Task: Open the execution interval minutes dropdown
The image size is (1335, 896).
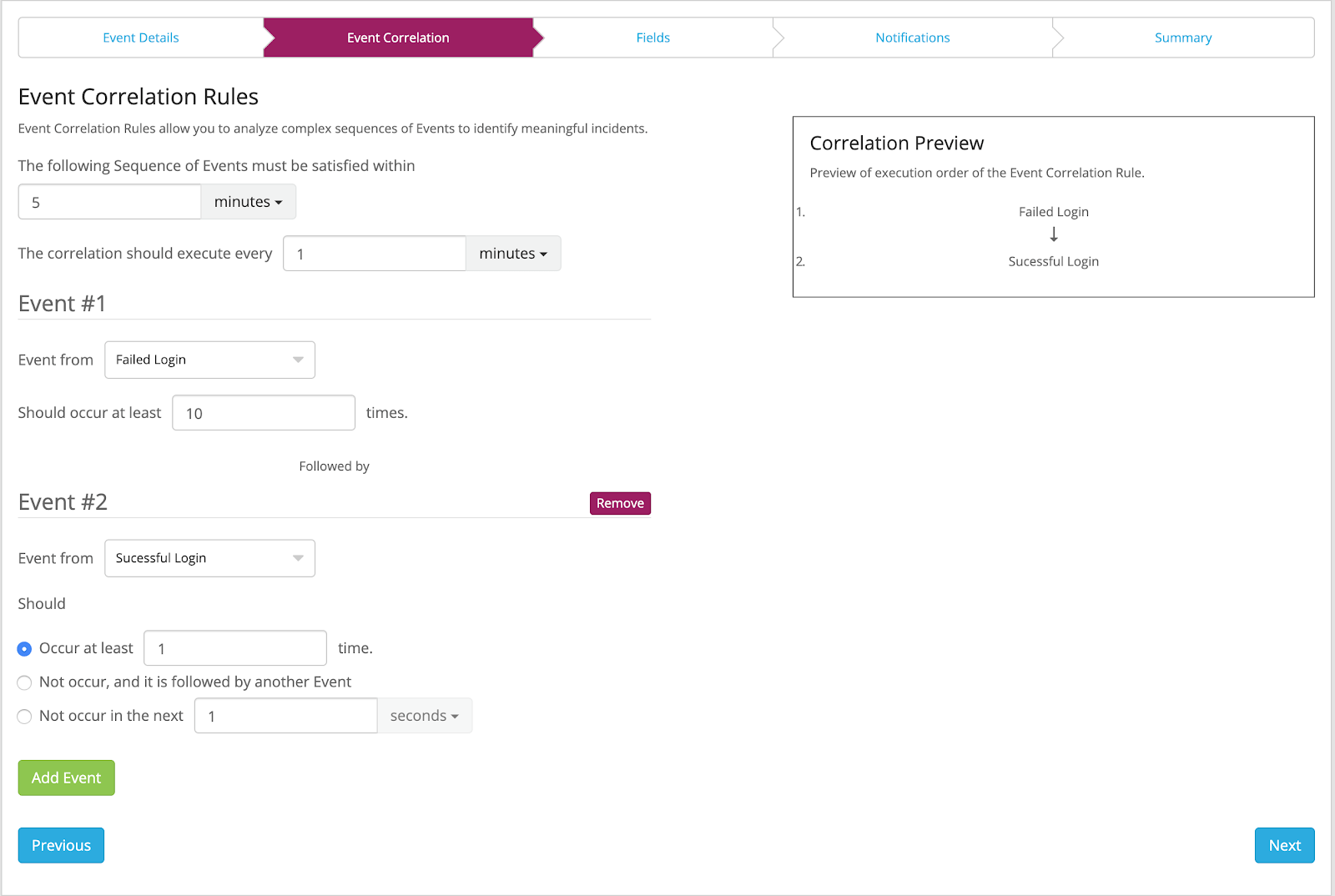Action: [513, 254]
